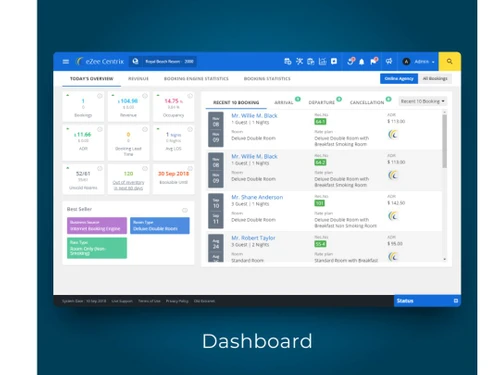Click the source icon in Mr. Robert Taylor row
This screenshot has width=500, height=375.
[393, 256]
